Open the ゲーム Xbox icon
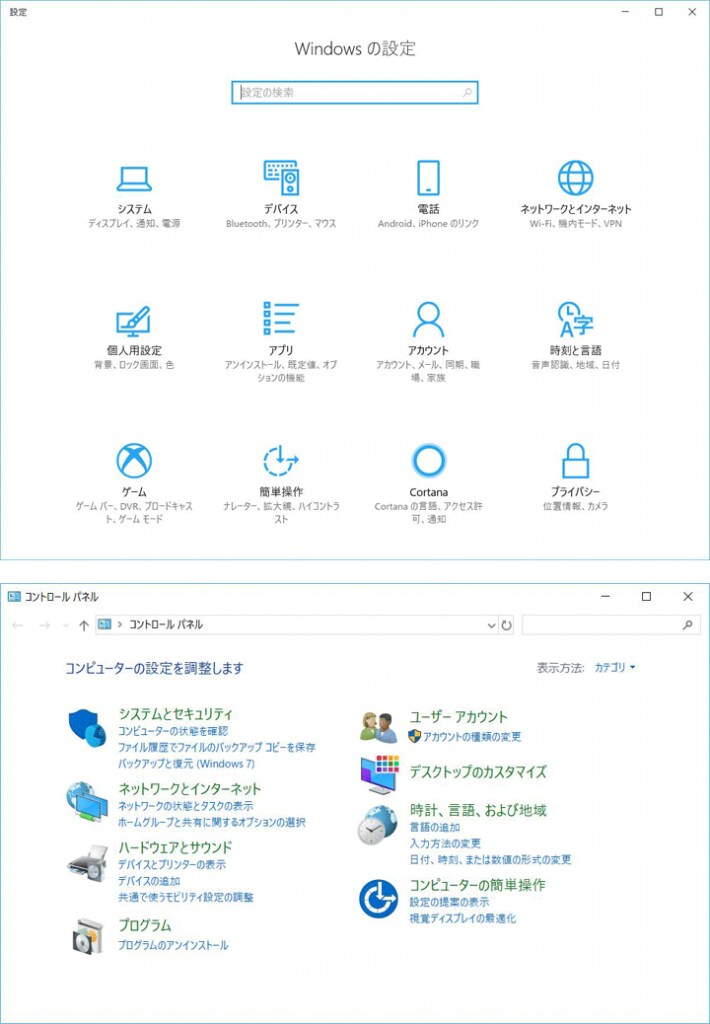The height and width of the screenshot is (1024, 710). (x=134, y=460)
